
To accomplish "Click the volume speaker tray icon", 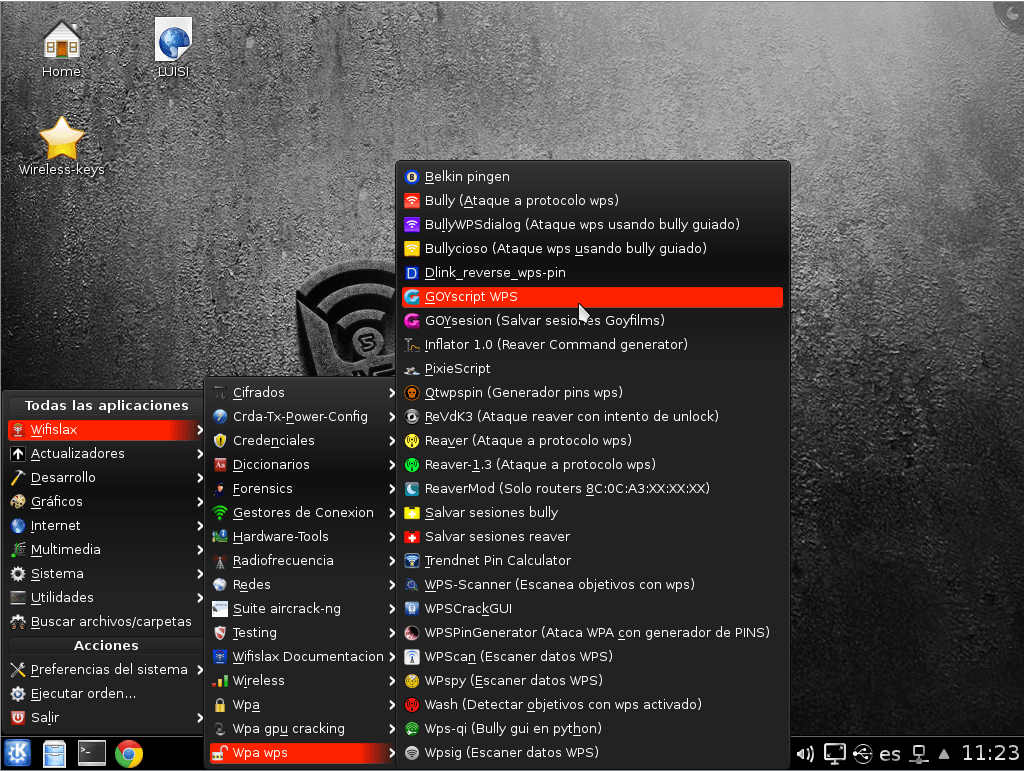I will point(805,753).
